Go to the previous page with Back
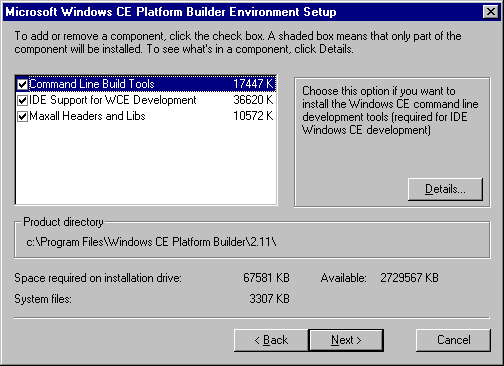Image resolution: width=504 pixels, height=366 pixels. (271, 340)
